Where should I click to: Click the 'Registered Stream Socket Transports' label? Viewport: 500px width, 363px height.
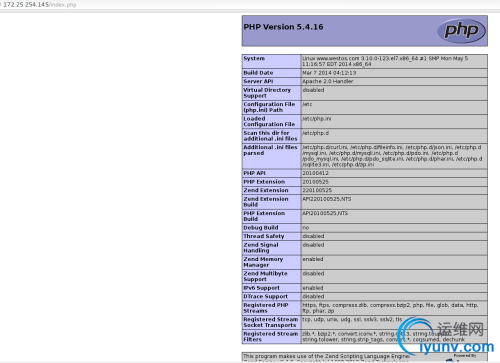(x=271, y=322)
